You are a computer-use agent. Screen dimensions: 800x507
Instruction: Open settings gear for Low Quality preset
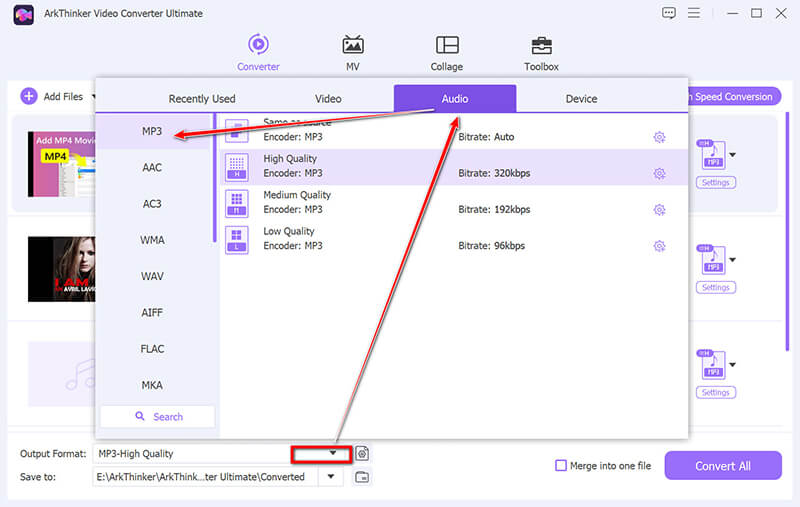coord(659,246)
